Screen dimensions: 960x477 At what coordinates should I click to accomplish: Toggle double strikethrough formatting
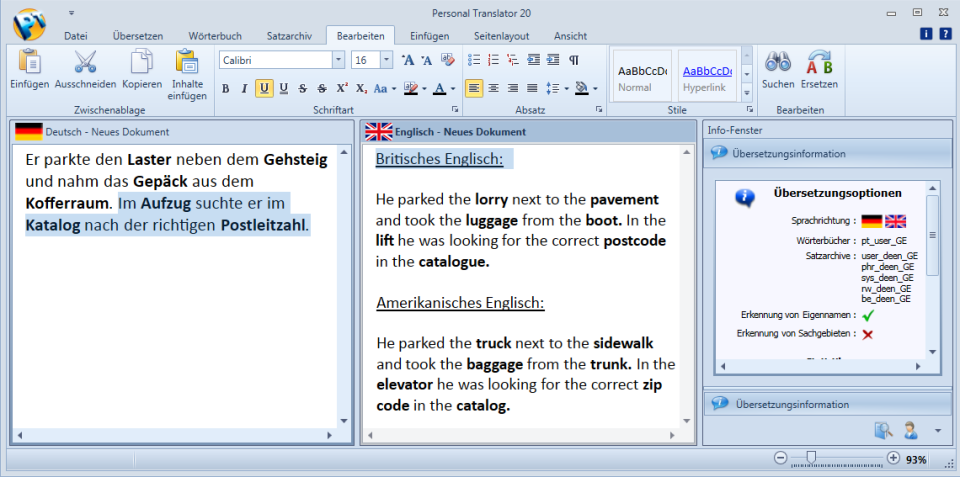[x=322, y=89]
